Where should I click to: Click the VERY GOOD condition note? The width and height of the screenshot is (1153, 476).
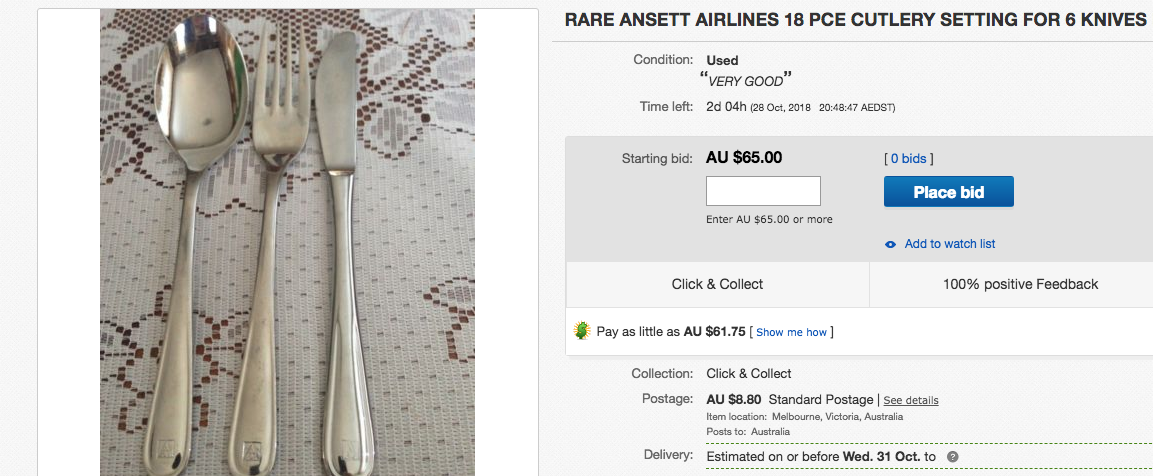coord(744,80)
